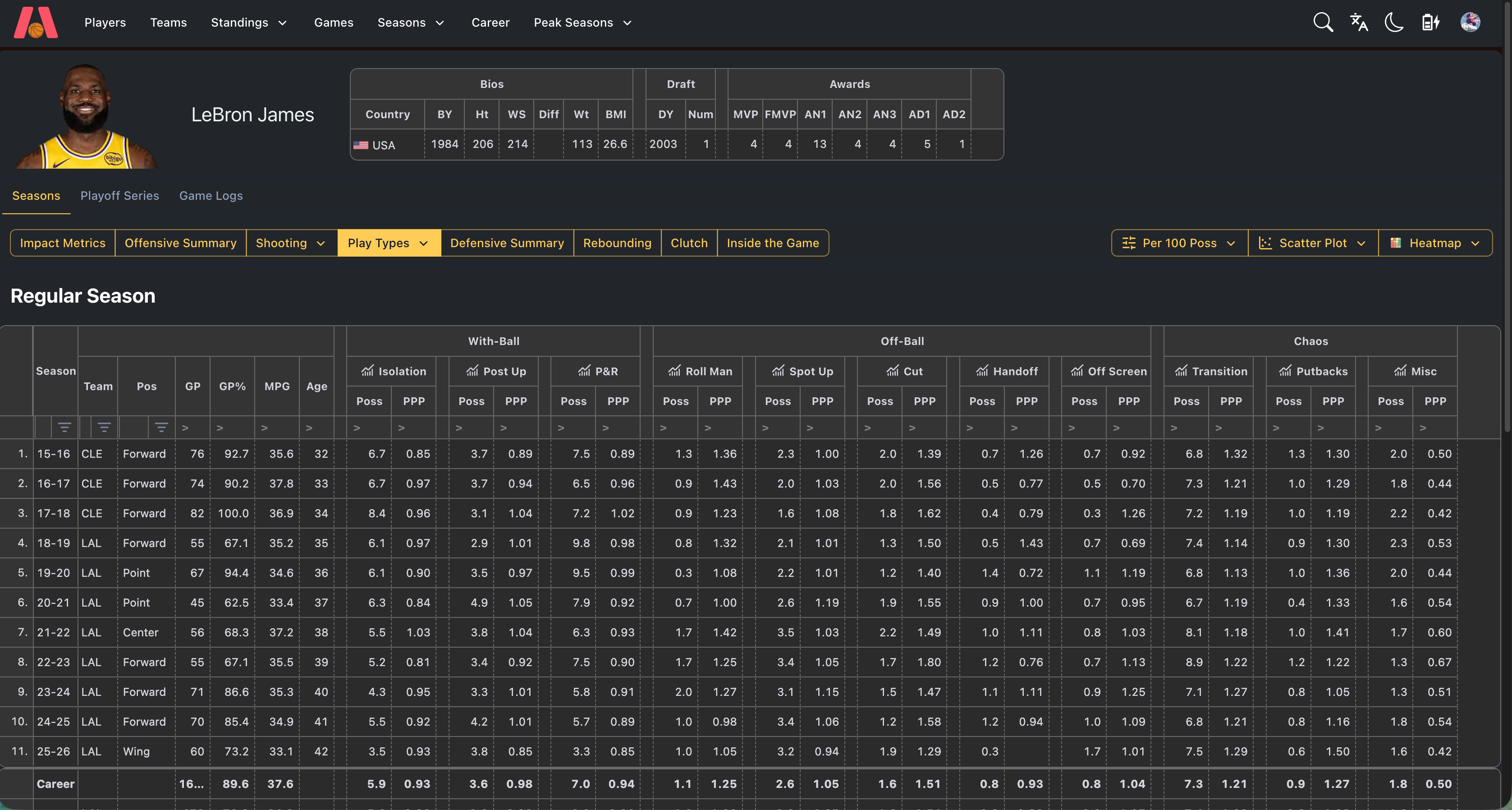Click the Career summary row label
1512x810 pixels.
(56, 783)
